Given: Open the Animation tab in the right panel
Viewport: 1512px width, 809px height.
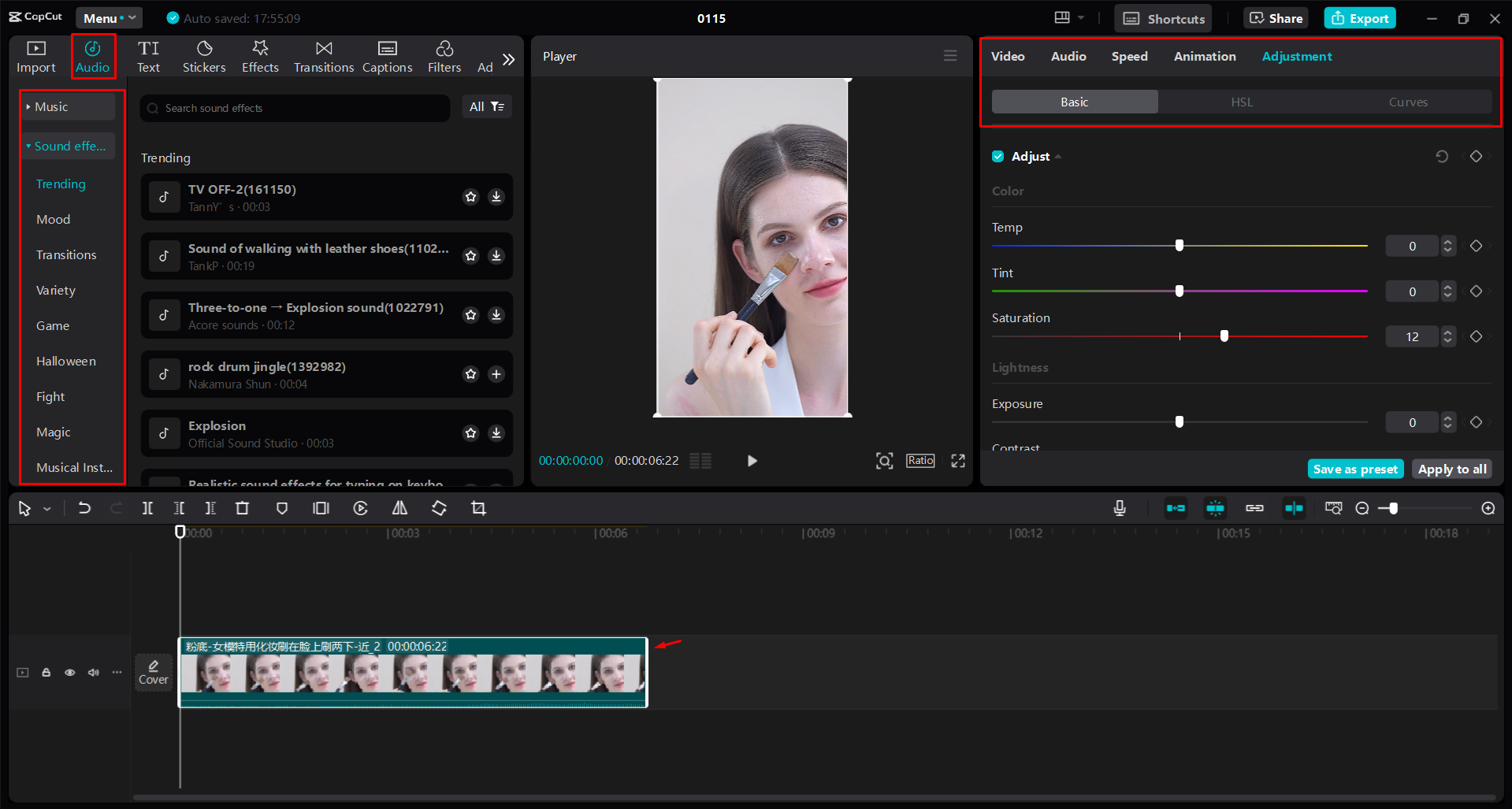Looking at the screenshot, I should point(1204,56).
